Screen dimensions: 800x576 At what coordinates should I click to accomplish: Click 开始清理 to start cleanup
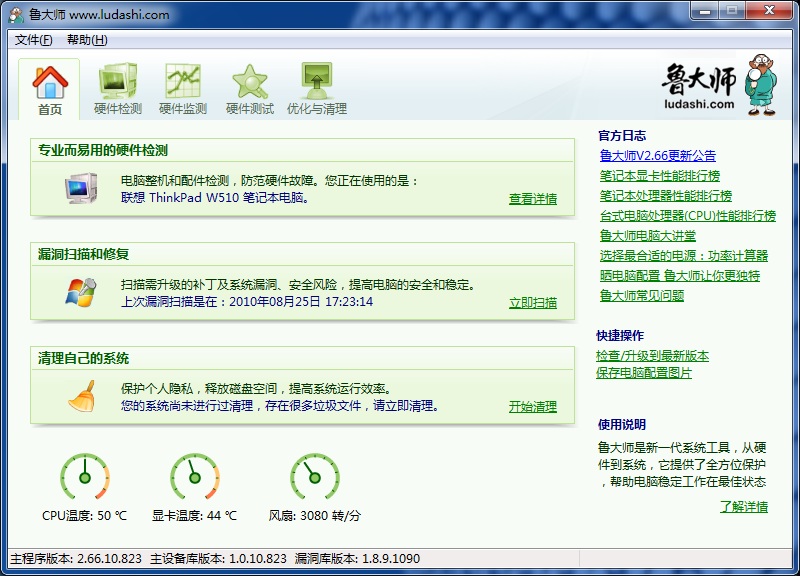pos(533,407)
